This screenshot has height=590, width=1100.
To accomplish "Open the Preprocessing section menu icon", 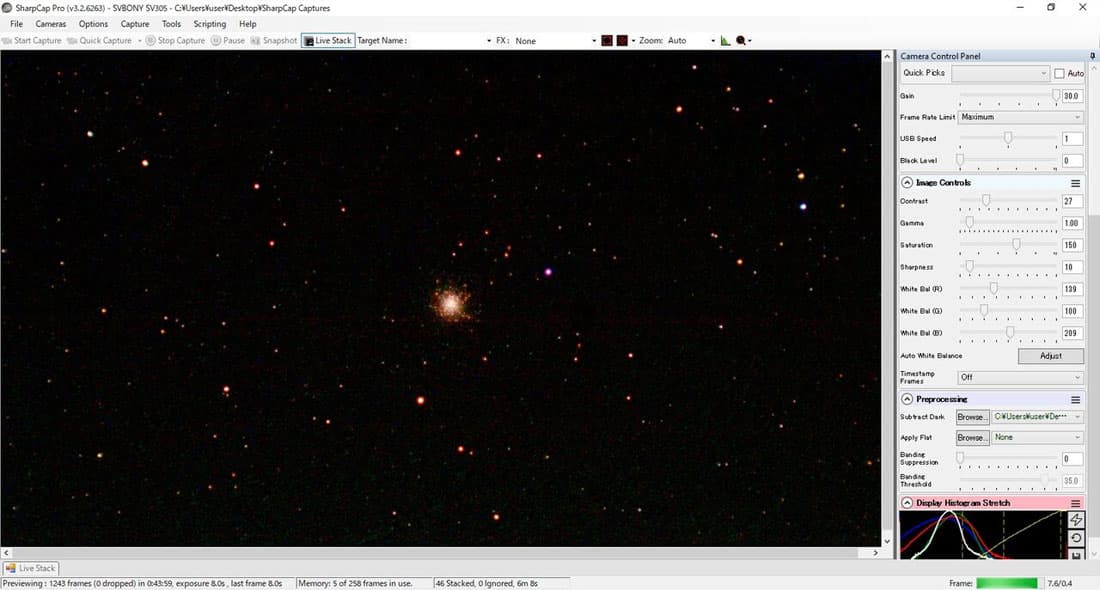I will (x=1076, y=400).
